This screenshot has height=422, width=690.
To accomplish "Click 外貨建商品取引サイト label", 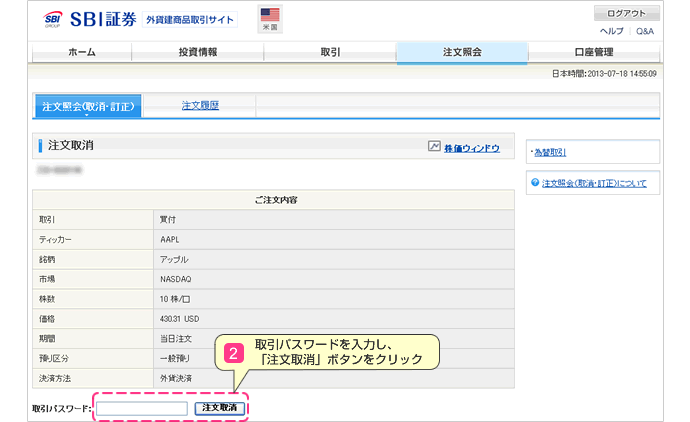I will (190, 20).
